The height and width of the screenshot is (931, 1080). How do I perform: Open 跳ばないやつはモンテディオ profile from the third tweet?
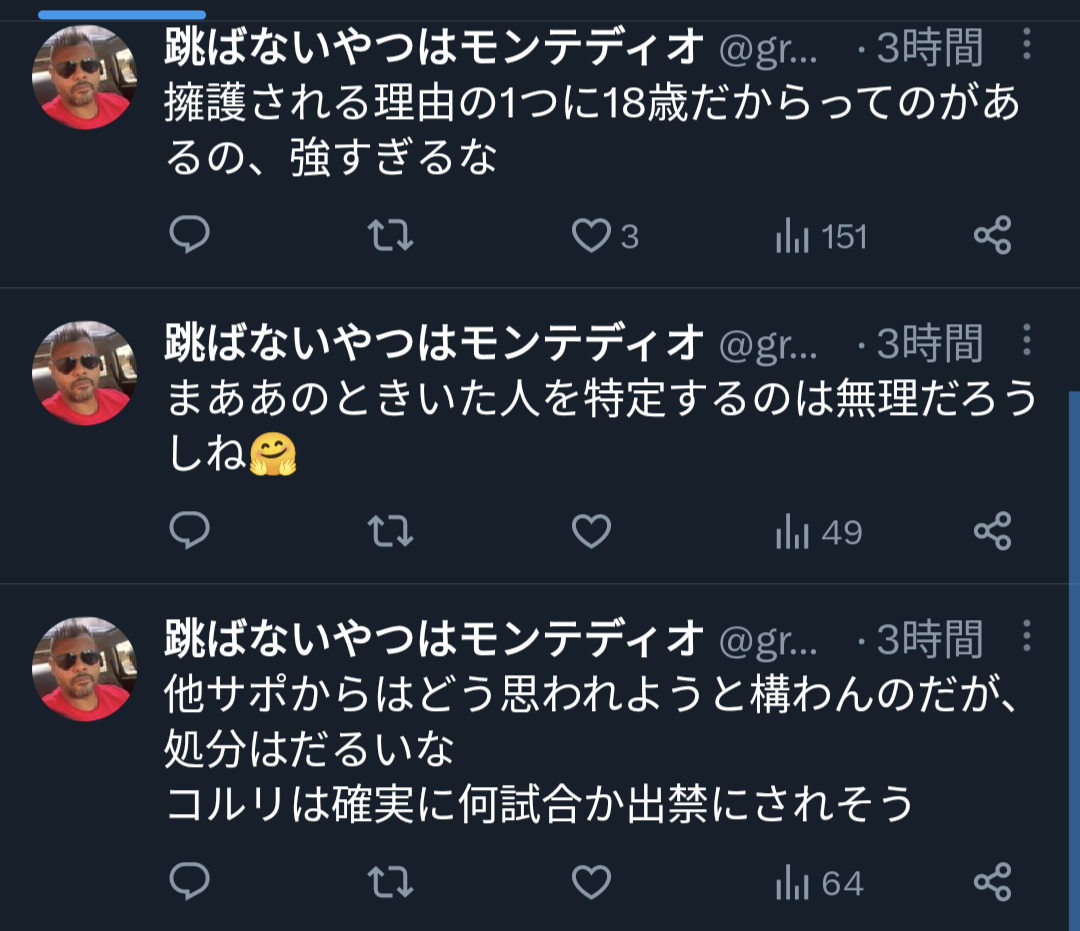coord(432,639)
